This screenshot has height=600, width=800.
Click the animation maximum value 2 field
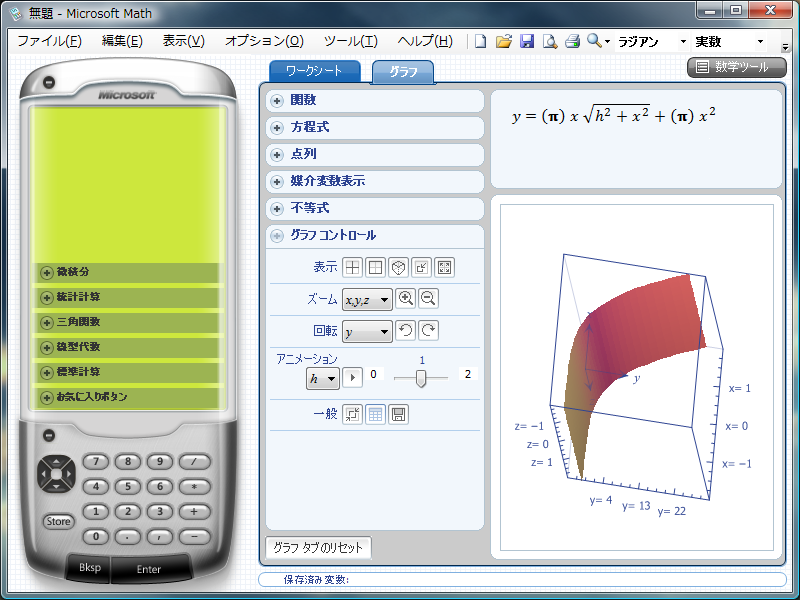tap(467, 374)
